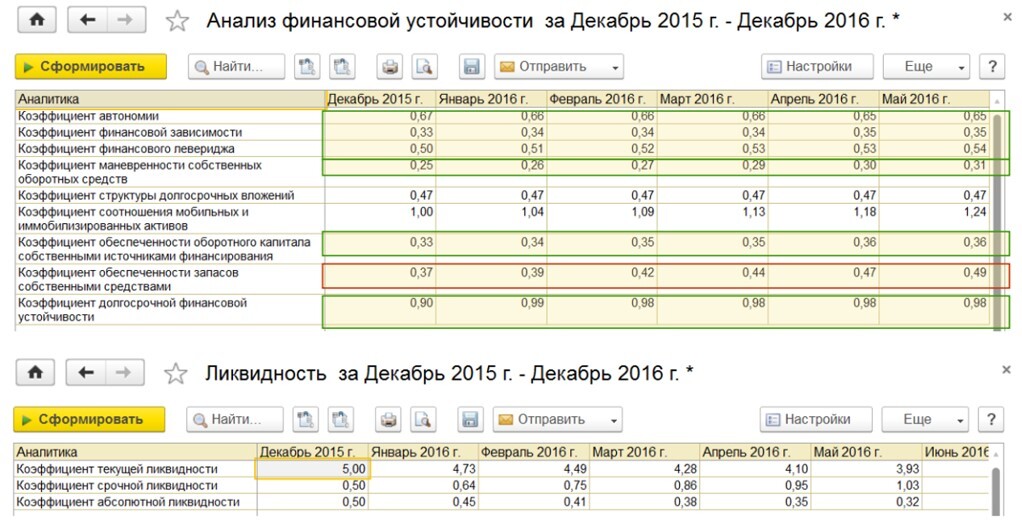Screen dimensions: 1022x532
Task: Click the home icon in the financial stability report
Action: click(37, 20)
